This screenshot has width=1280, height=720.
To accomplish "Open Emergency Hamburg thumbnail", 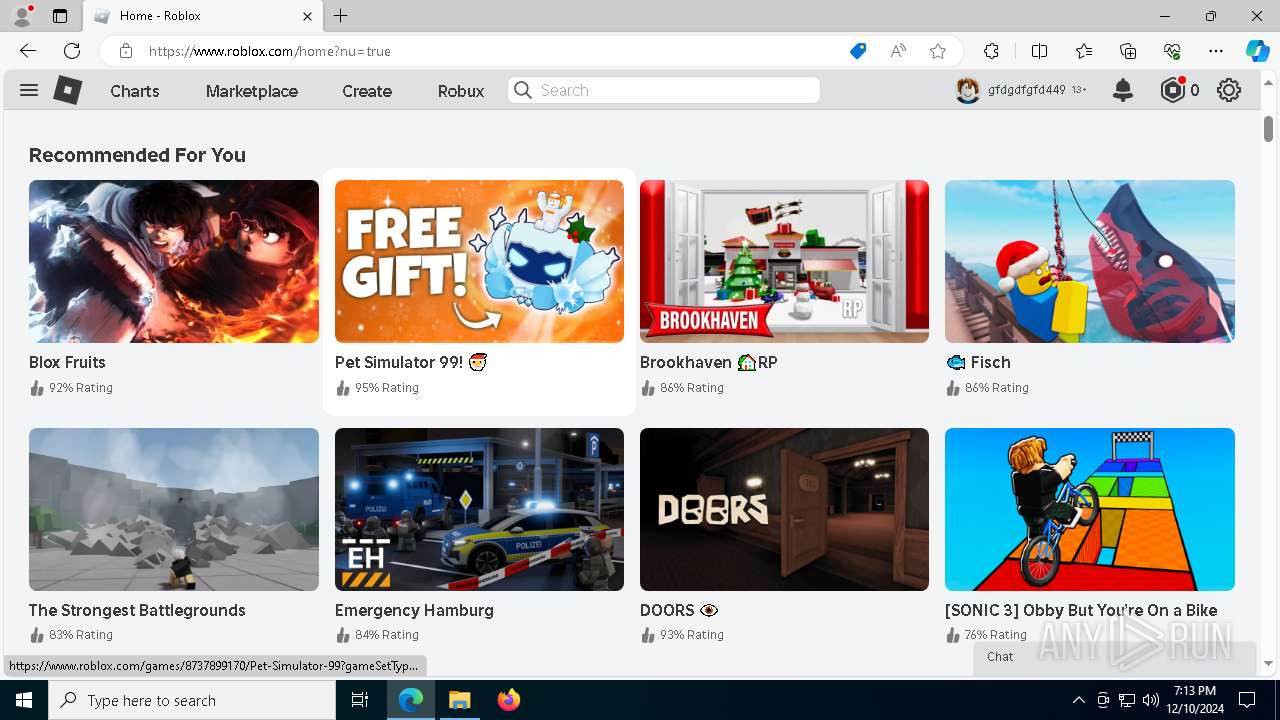I will click(479, 509).
